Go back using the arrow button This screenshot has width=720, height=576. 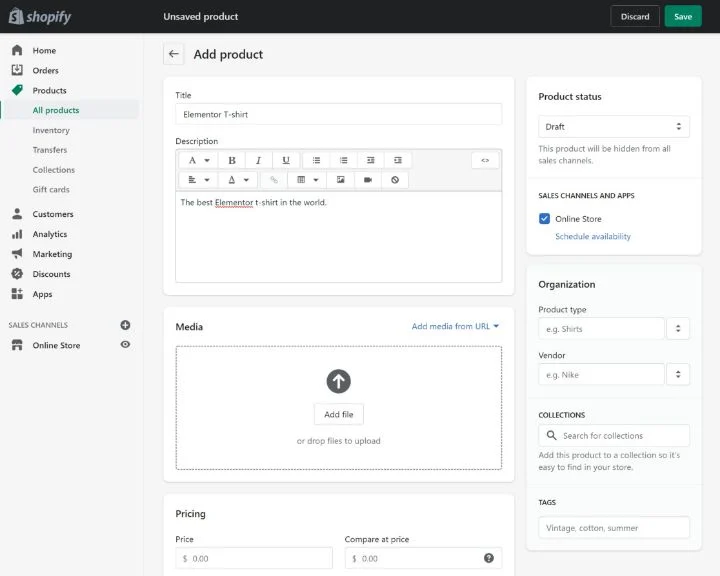point(174,55)
